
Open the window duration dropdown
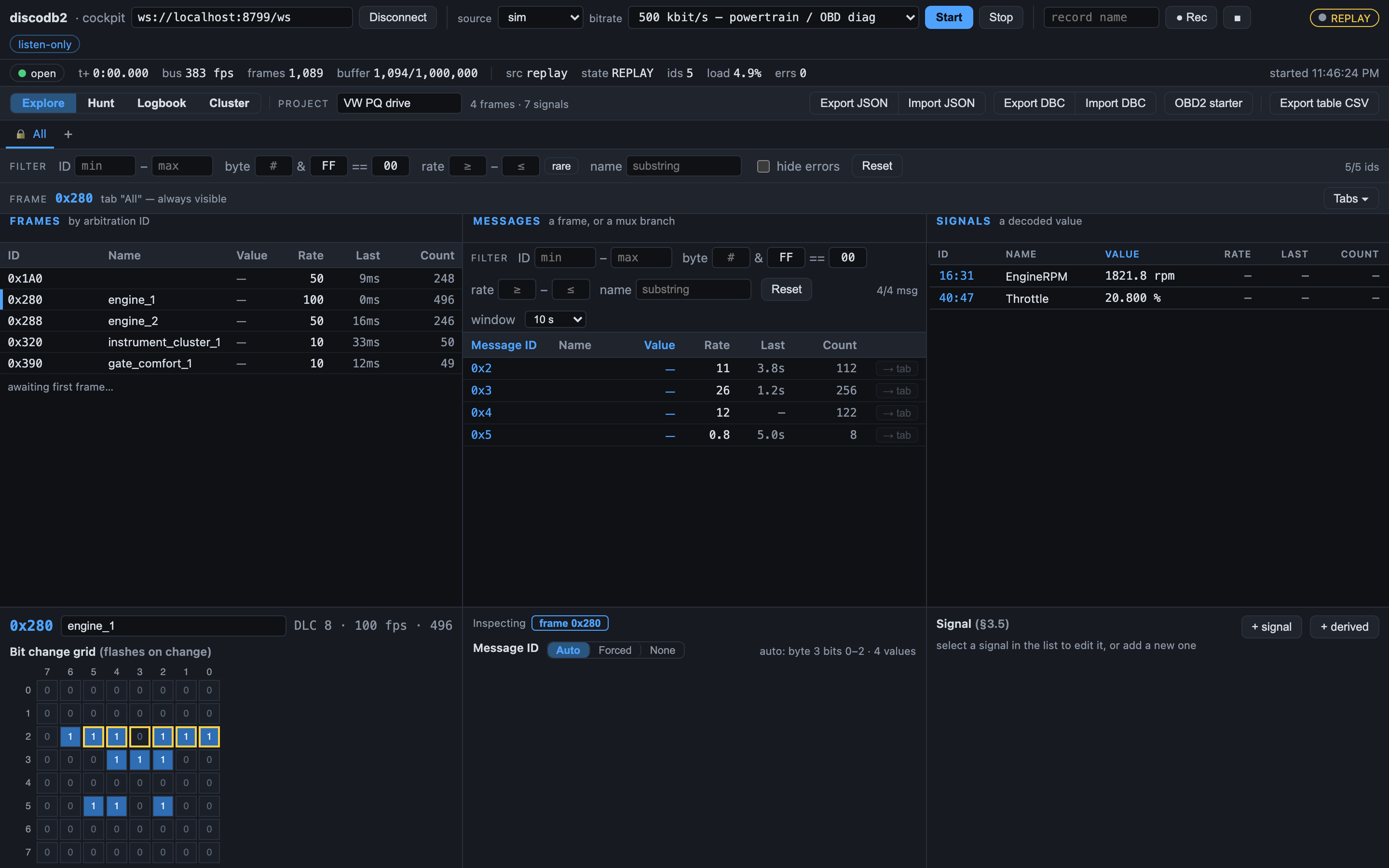pos(555,320)
